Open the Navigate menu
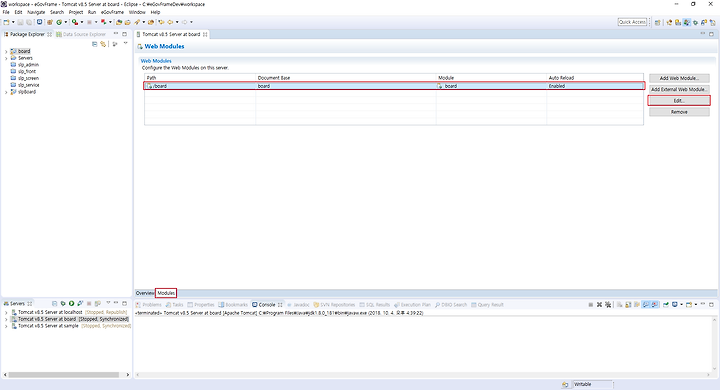The height and width of the screenshot is (390, 720). [36, 12]
